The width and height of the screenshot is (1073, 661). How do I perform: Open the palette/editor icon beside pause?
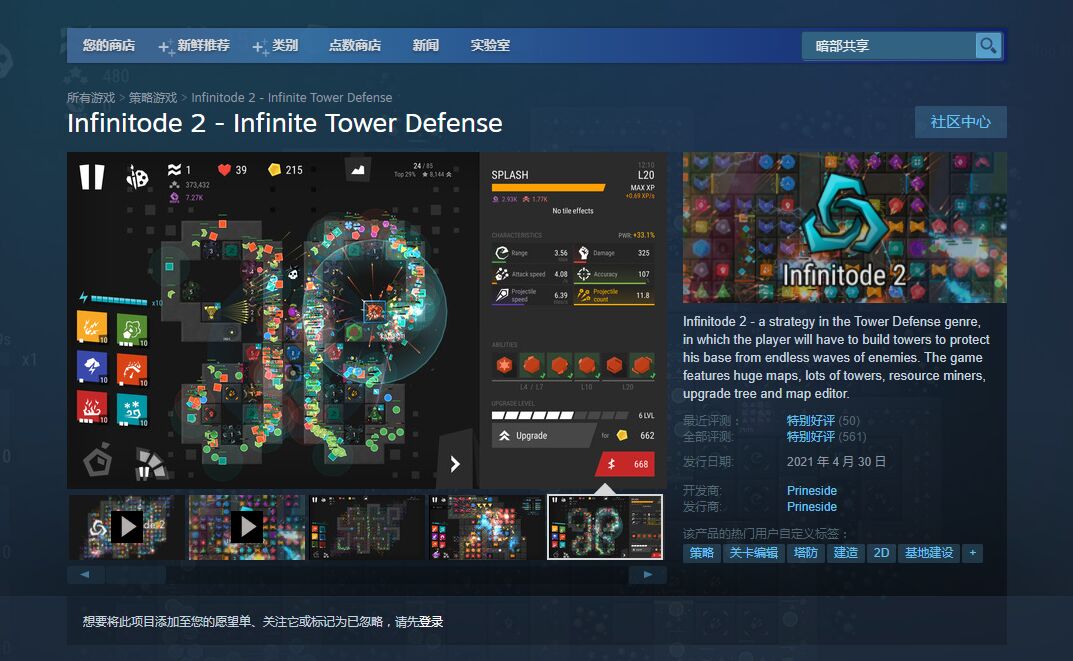pyautogui.click(x=137, y=175)
